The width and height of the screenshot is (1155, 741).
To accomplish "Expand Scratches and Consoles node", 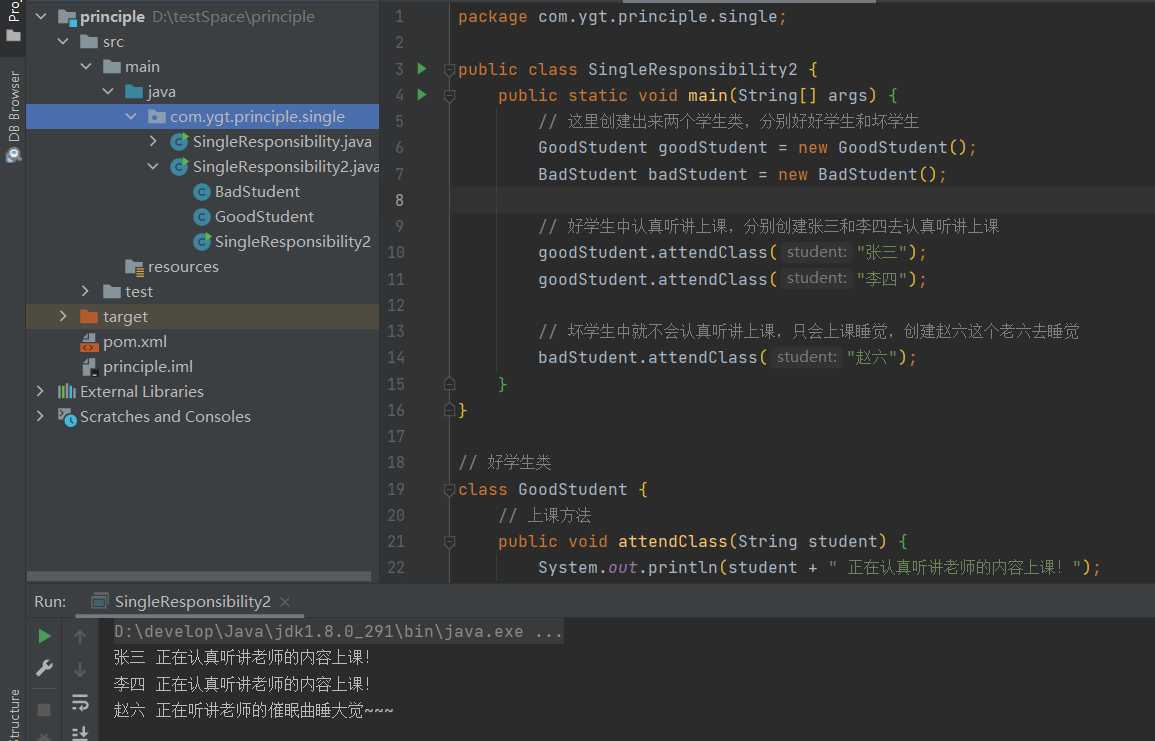I will click(41, 416).
